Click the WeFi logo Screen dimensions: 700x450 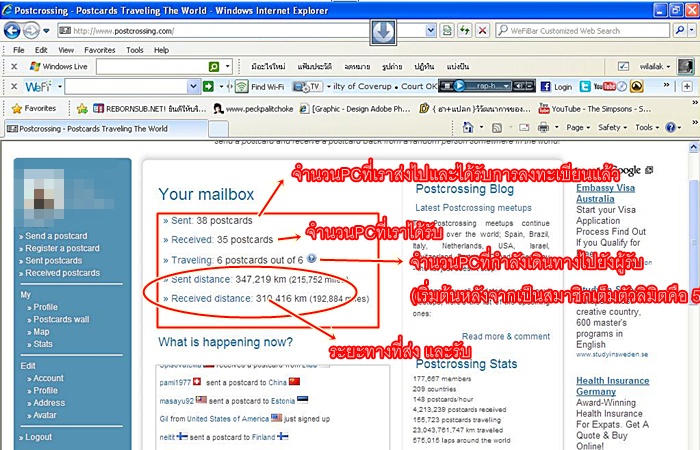coord(38,86)
